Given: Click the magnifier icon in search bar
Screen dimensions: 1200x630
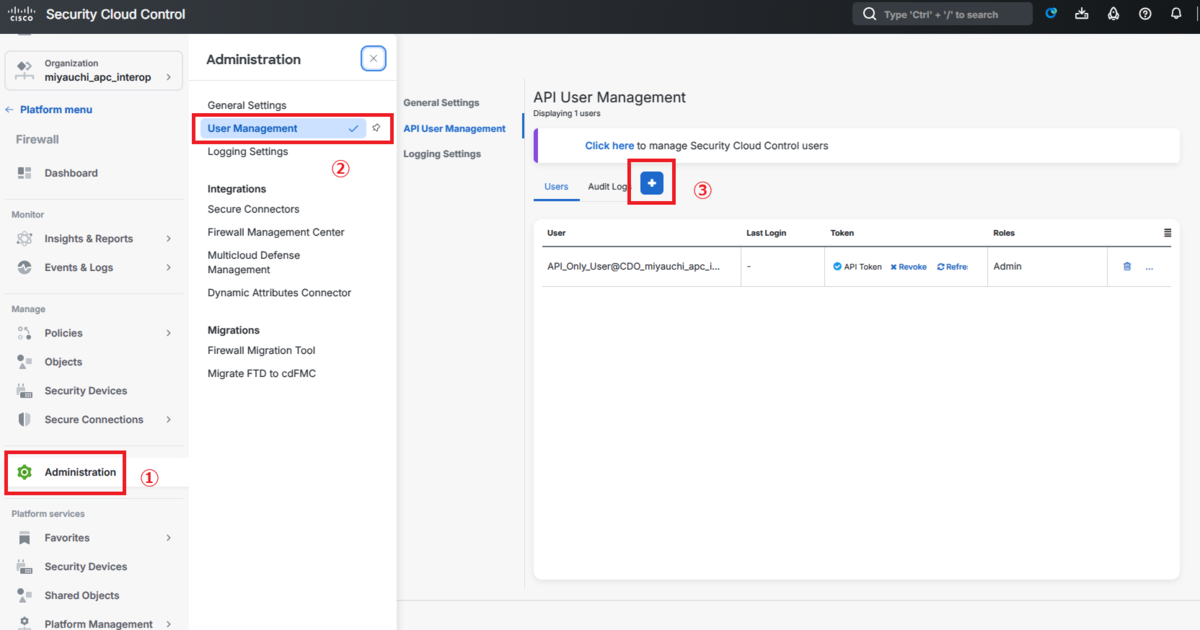Looking at the screenshot, I should click(x=869, y=14).
